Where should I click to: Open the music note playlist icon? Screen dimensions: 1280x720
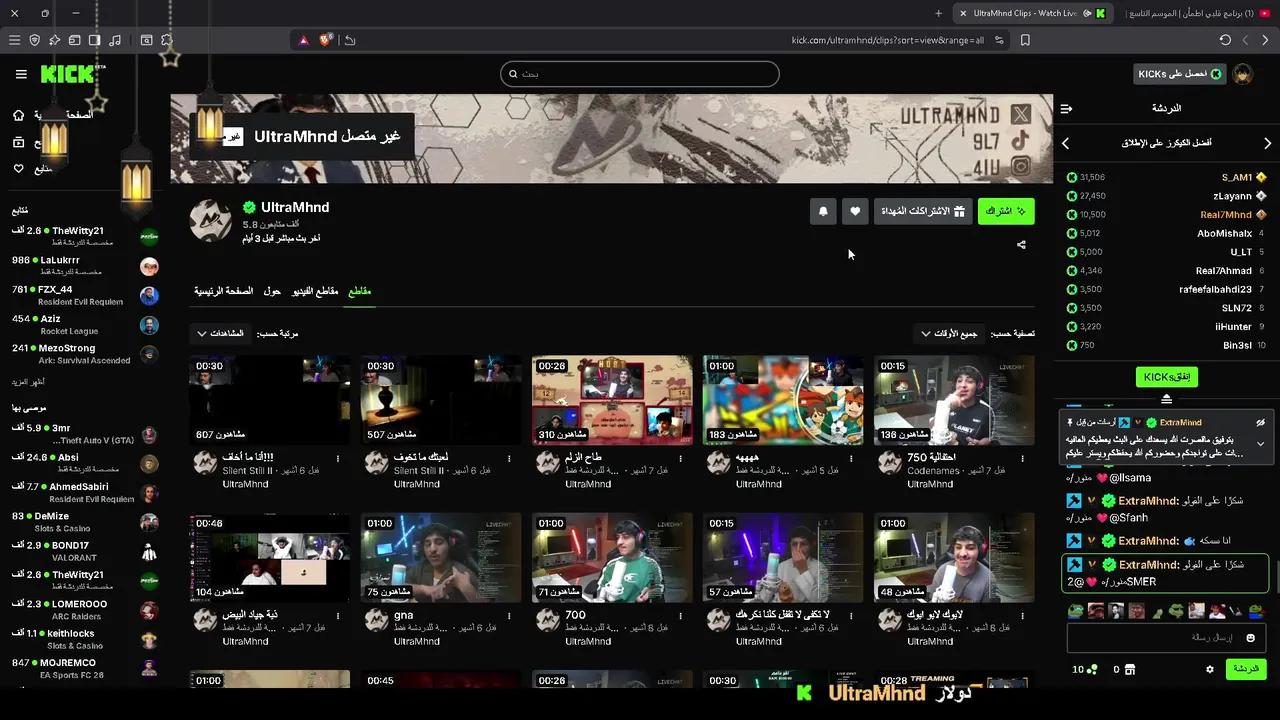(115, 40)
